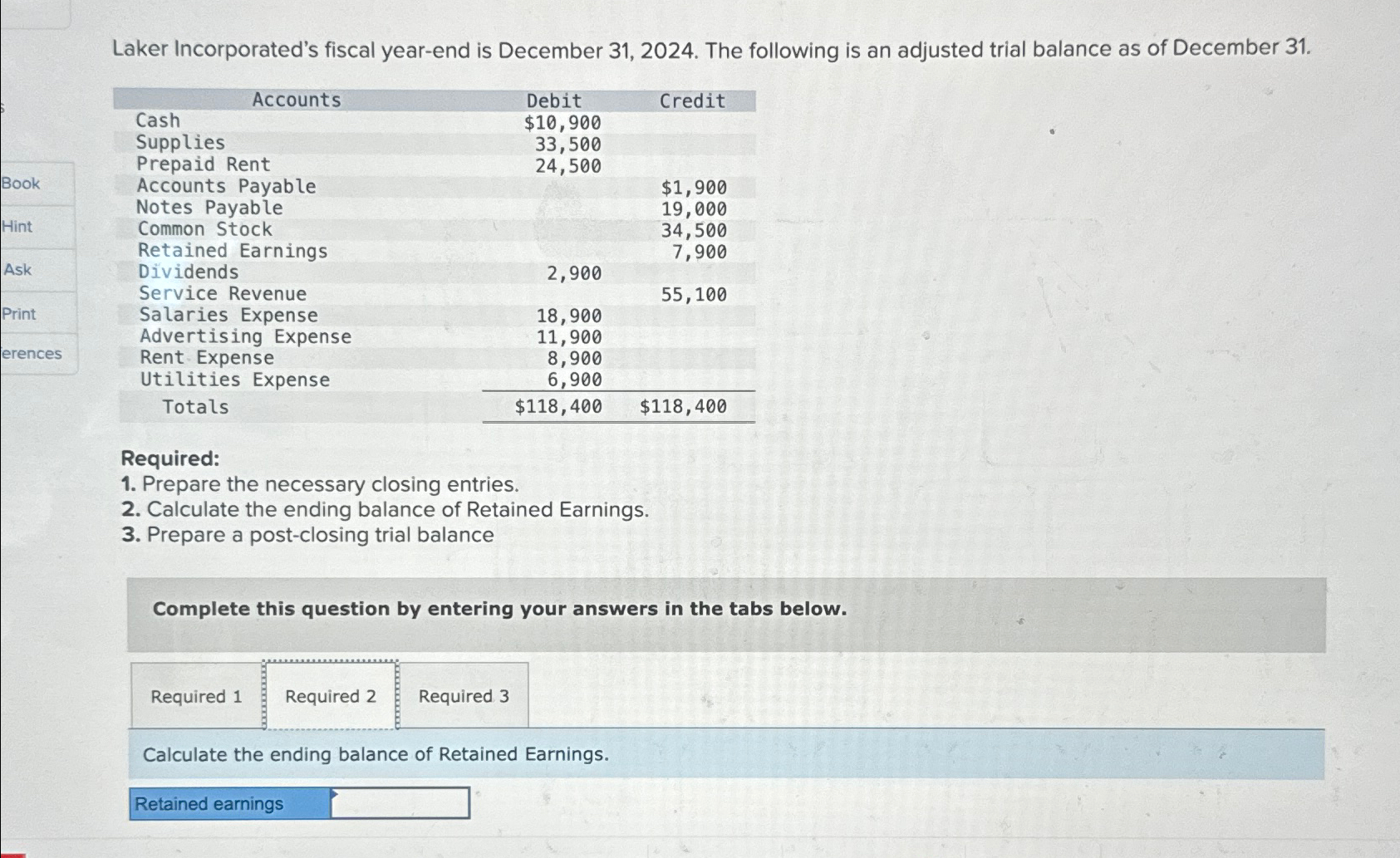This screenshot has width=1400, height=858.
Task: Click the Rent Expense value 8,900
Action: coord(574,359)
